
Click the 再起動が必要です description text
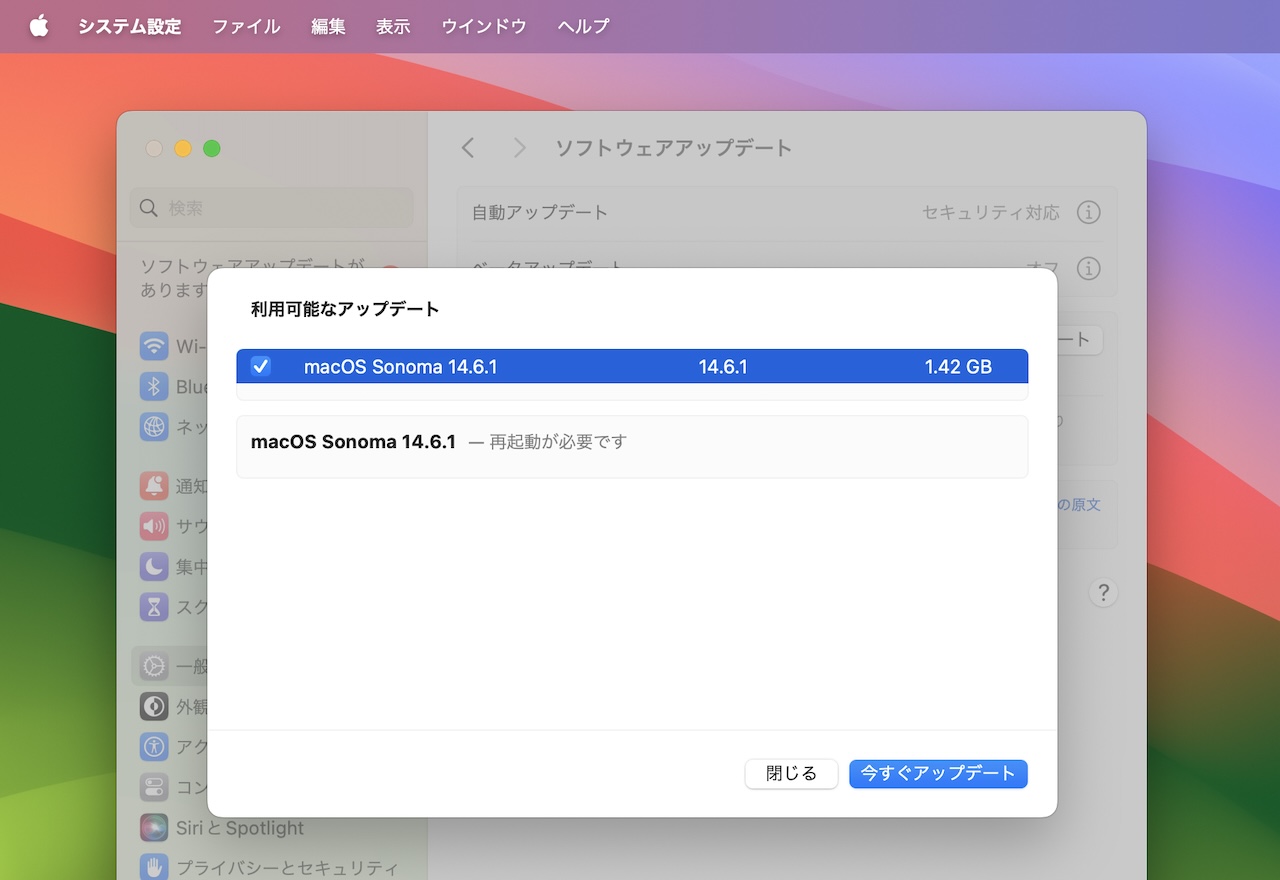tap(558, 441)
